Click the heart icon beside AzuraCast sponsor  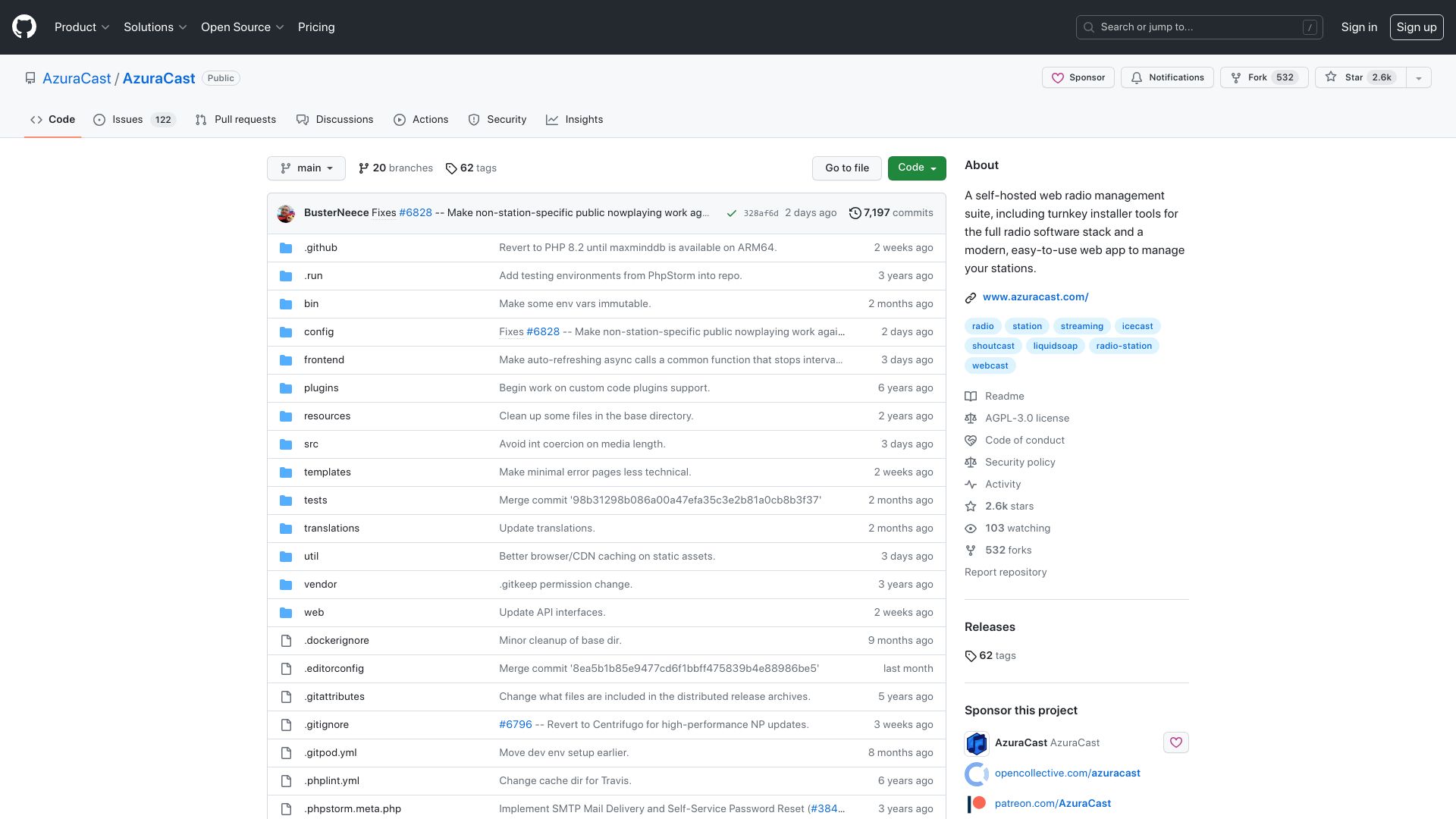[1175, 742]
